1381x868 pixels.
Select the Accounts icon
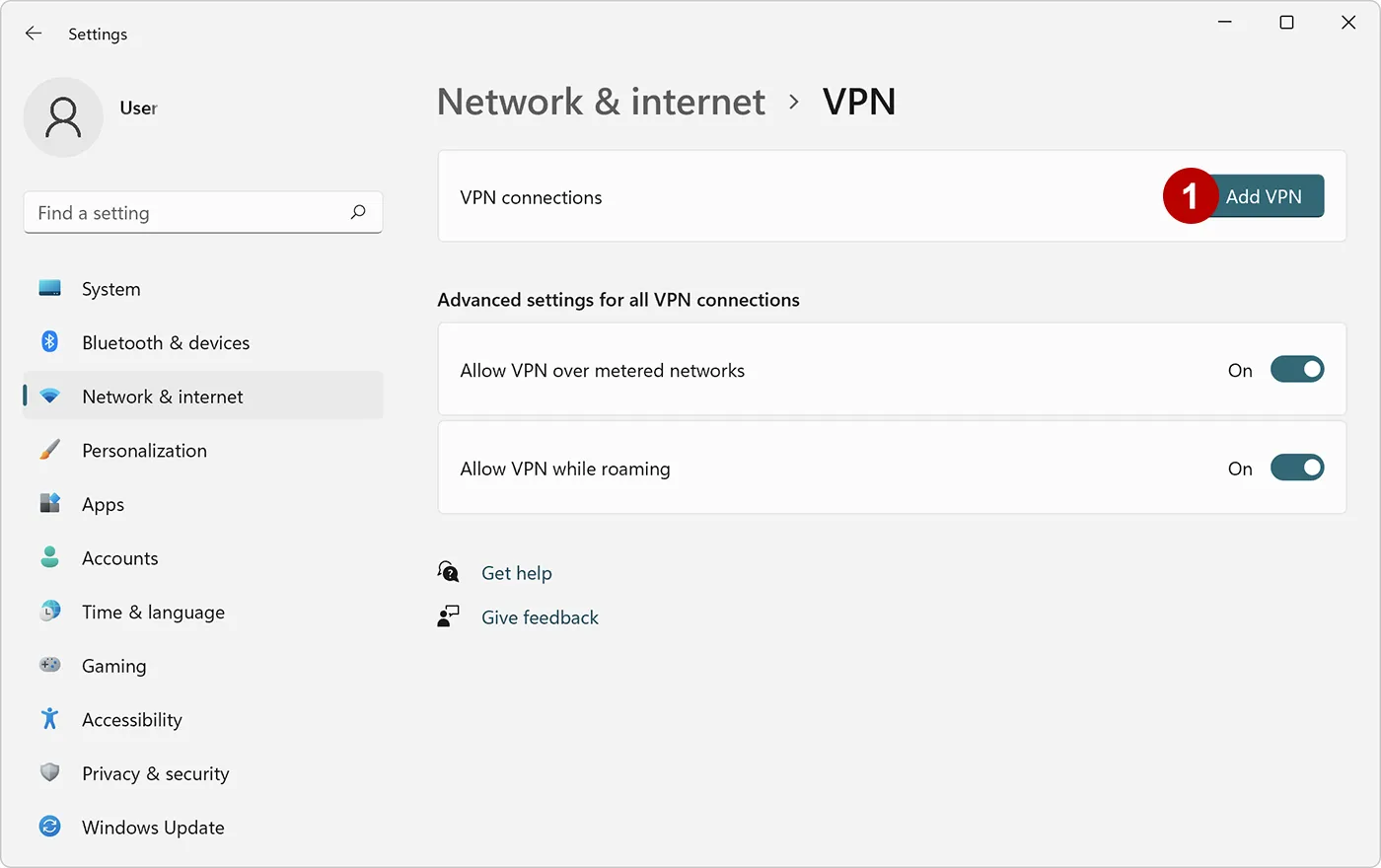pos(49,558)
